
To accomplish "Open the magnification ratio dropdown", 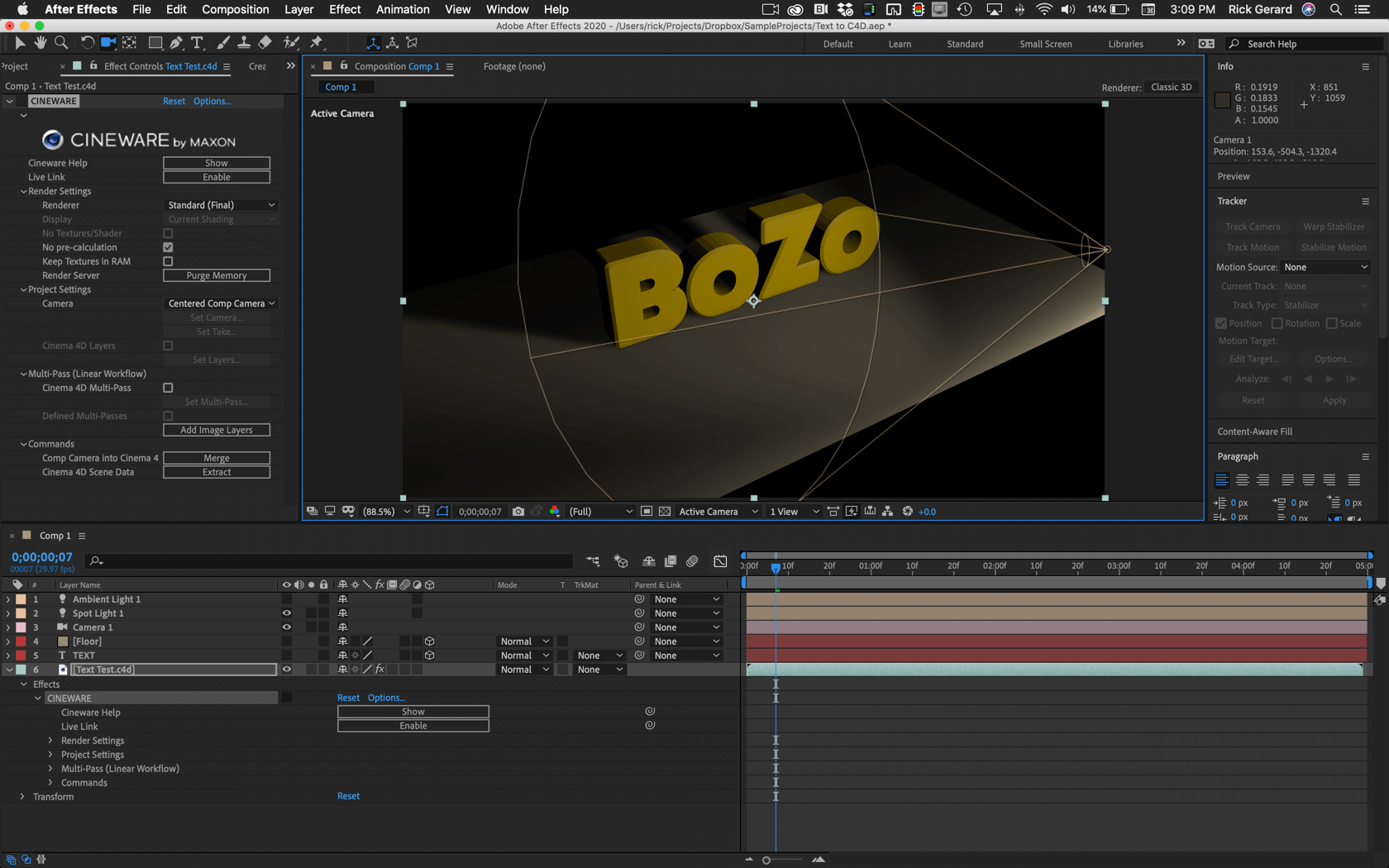I will [383, 511].
